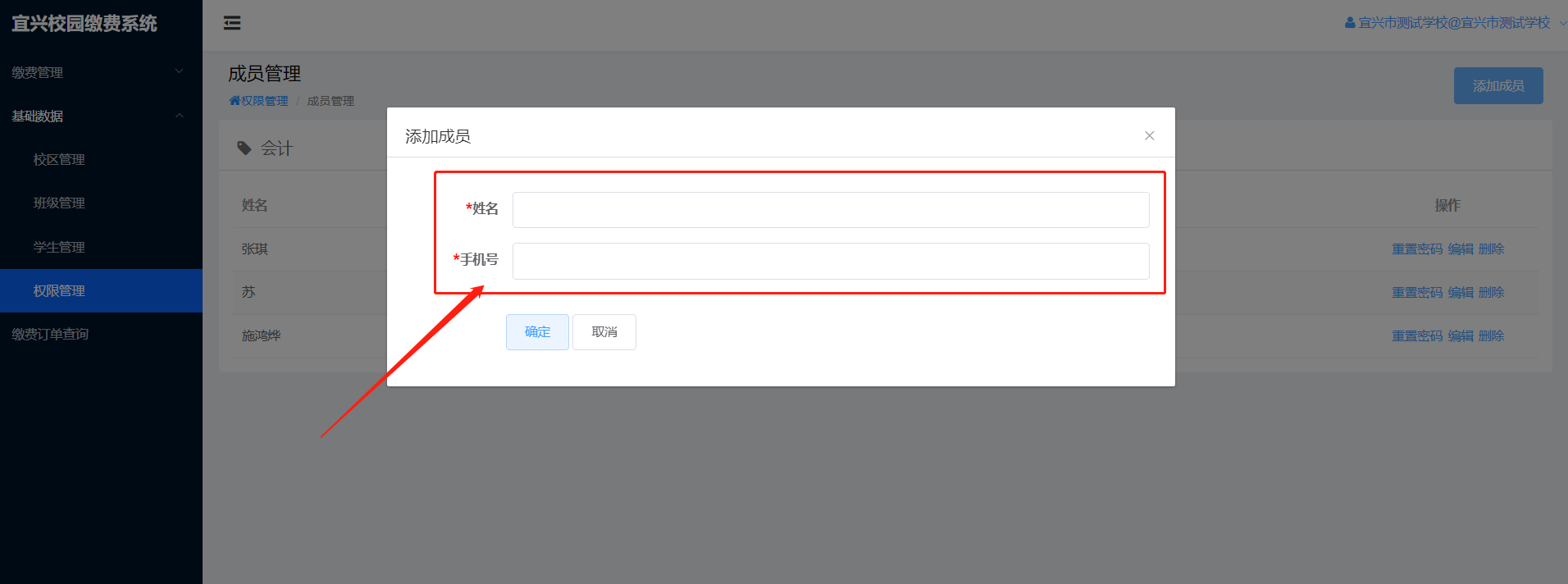Click the tag icon beside 会计
Screen dimensions: 1568x584
(244, 148)
